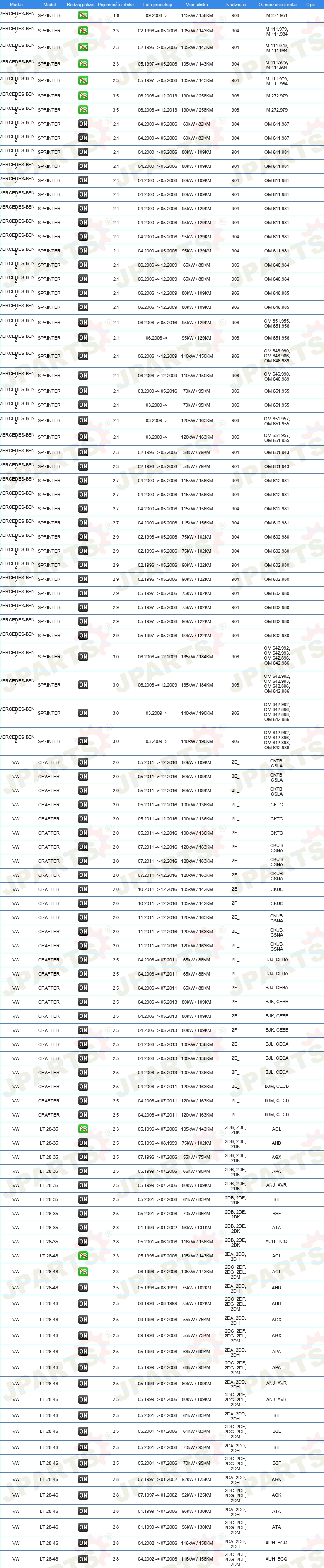Image resolution: width=324 pixels, height=1568 pixels.
Task: Click ON icon for Sprinter 70kW 03.2009 -> 05.2016
Action: 83,391
